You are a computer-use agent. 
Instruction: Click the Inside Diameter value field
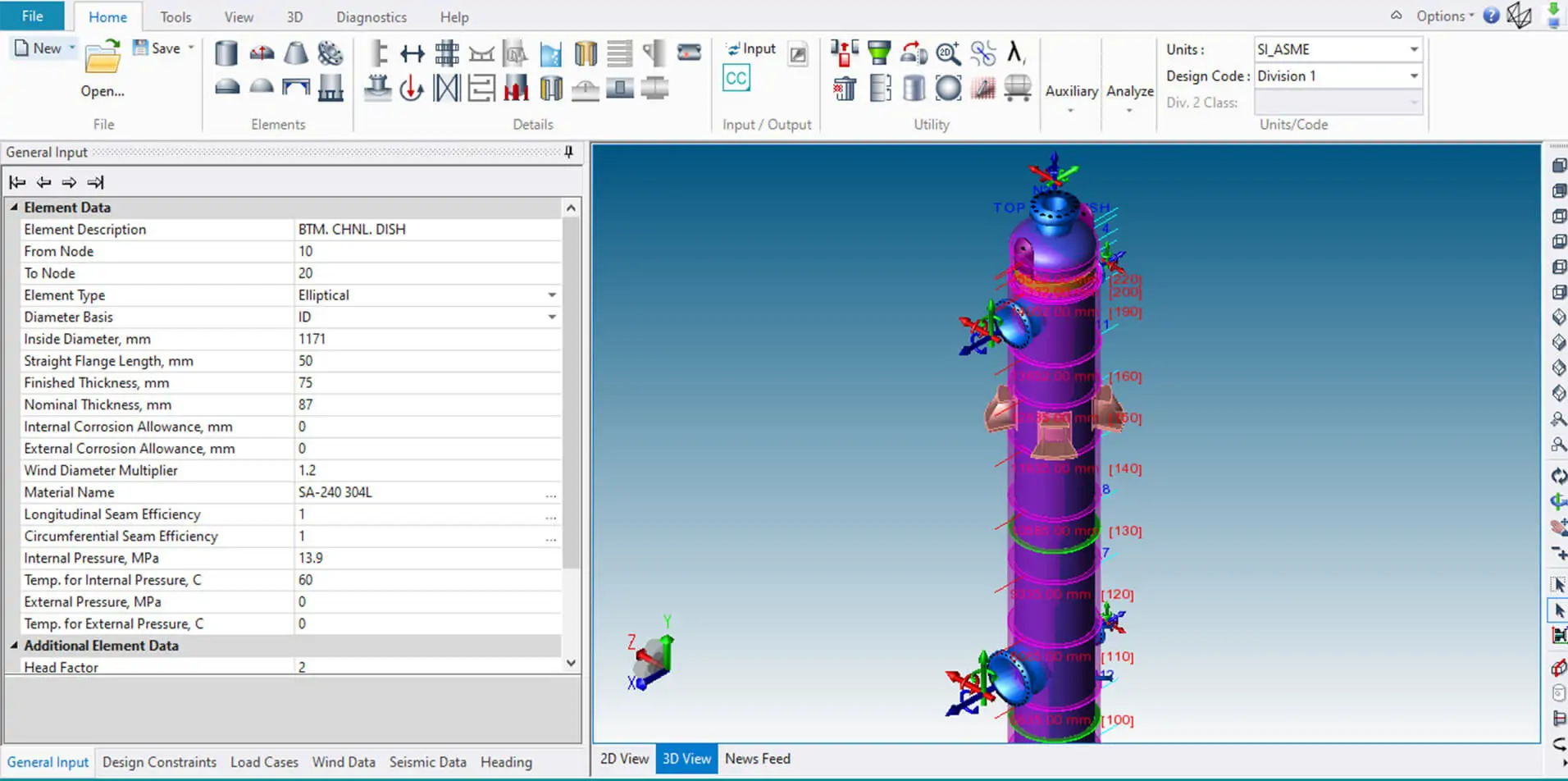click(427, 339)
